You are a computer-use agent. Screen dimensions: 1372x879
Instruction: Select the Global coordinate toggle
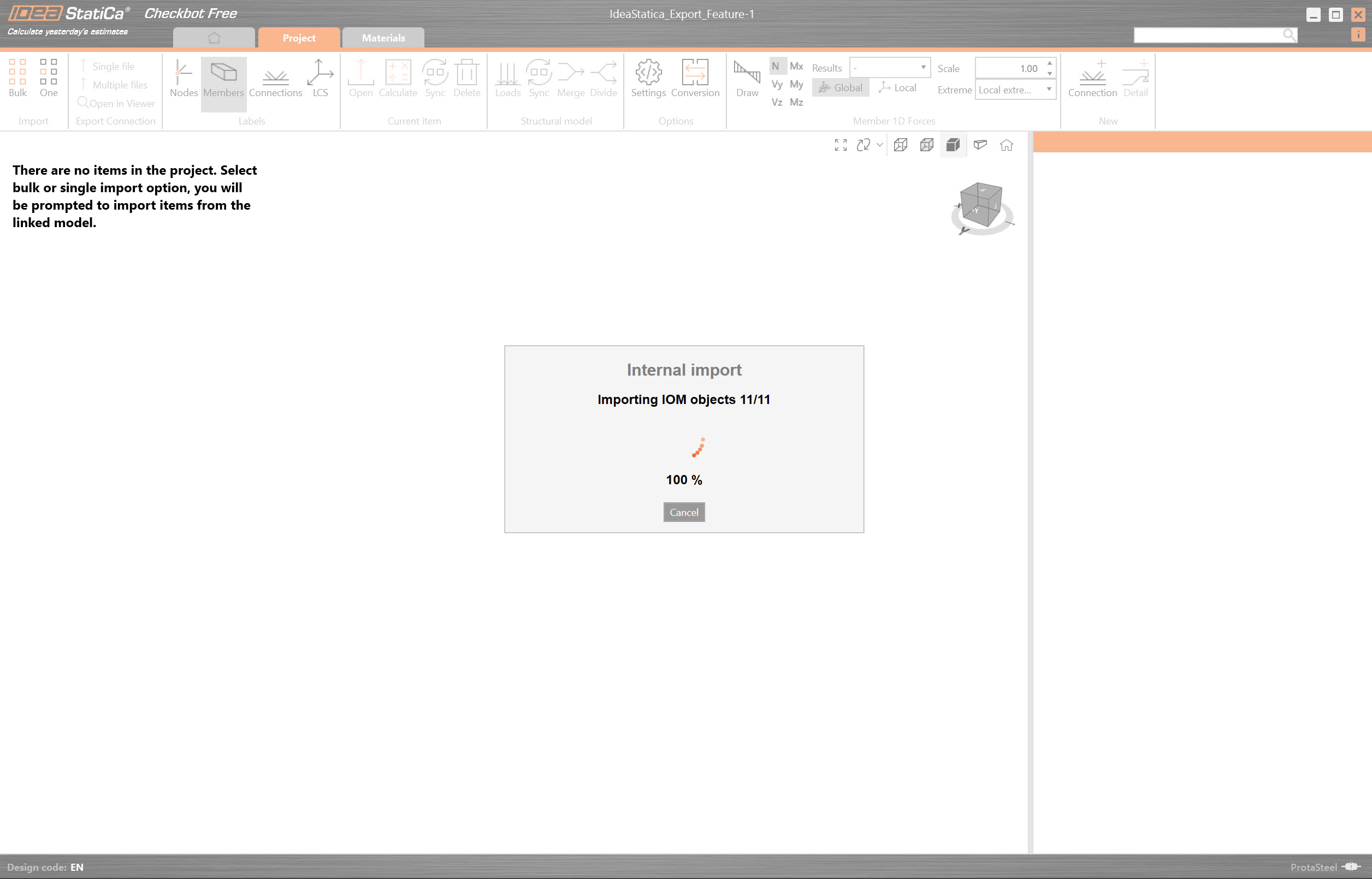click(840, 87)
